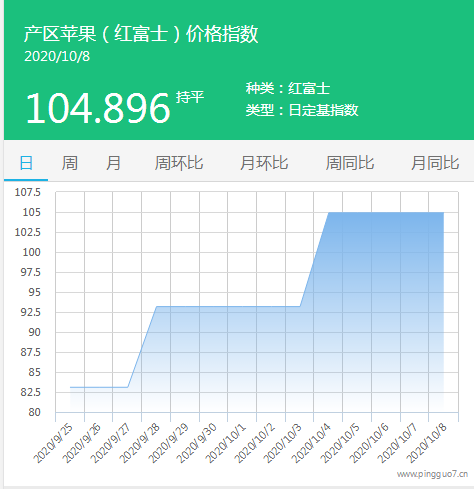This screenshot has width=474, height=489.
Task: Select the 月同比 tab
Action: 435,163
